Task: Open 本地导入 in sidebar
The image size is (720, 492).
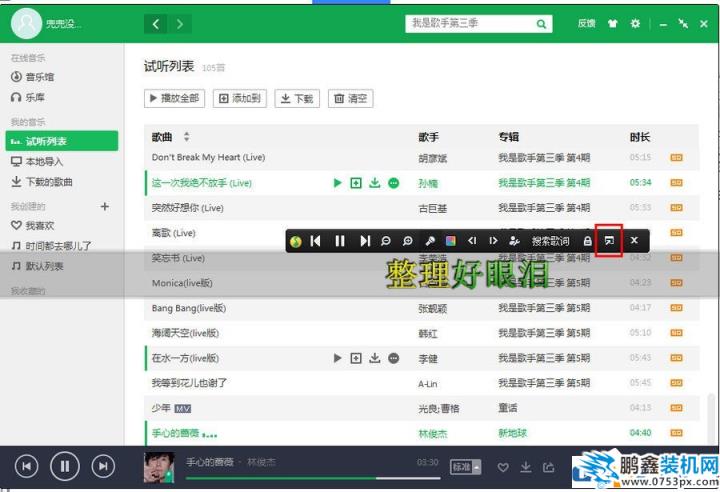Action: coord(37,161)
